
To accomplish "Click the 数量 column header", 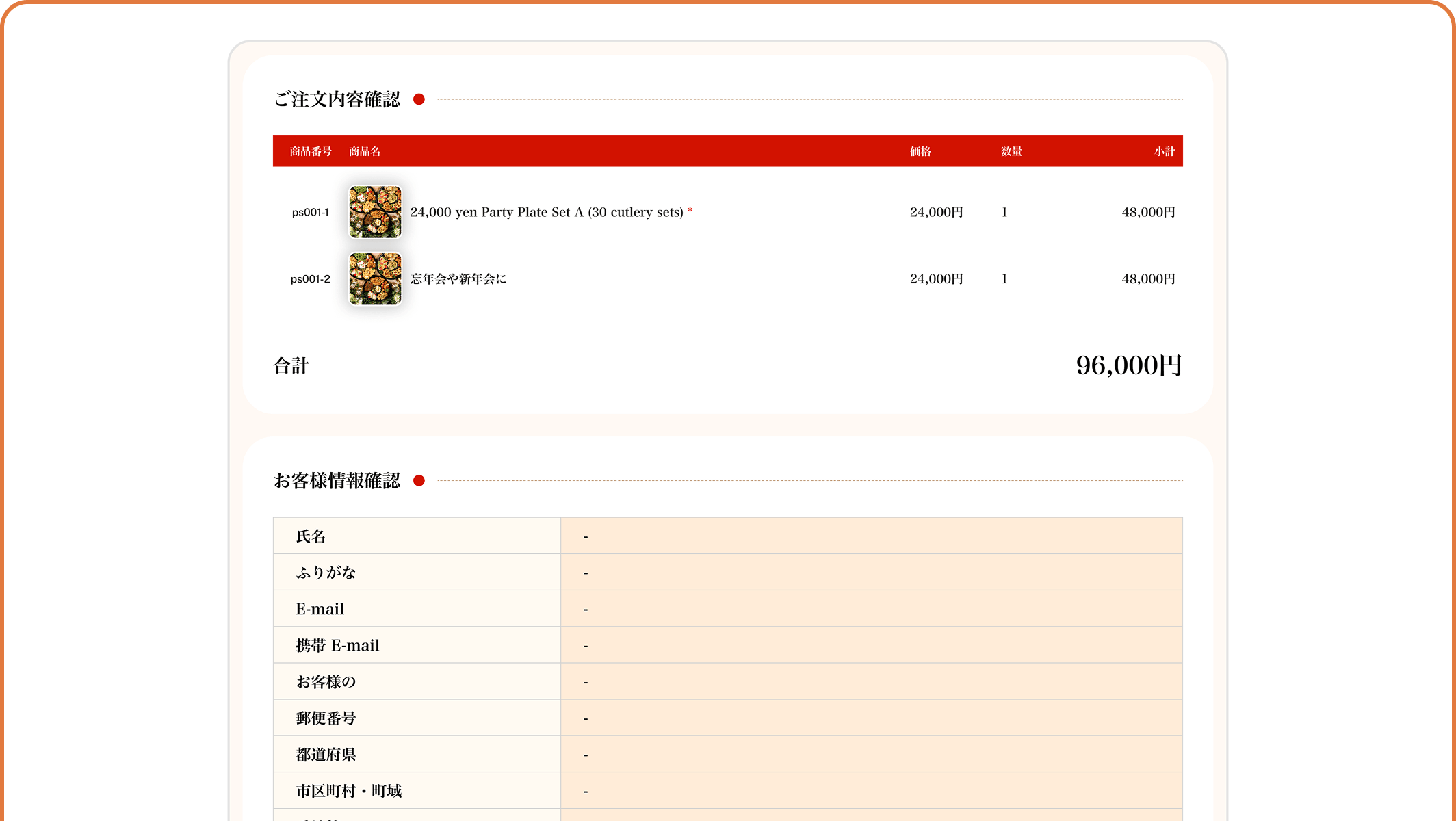I will click(1012, 151).
